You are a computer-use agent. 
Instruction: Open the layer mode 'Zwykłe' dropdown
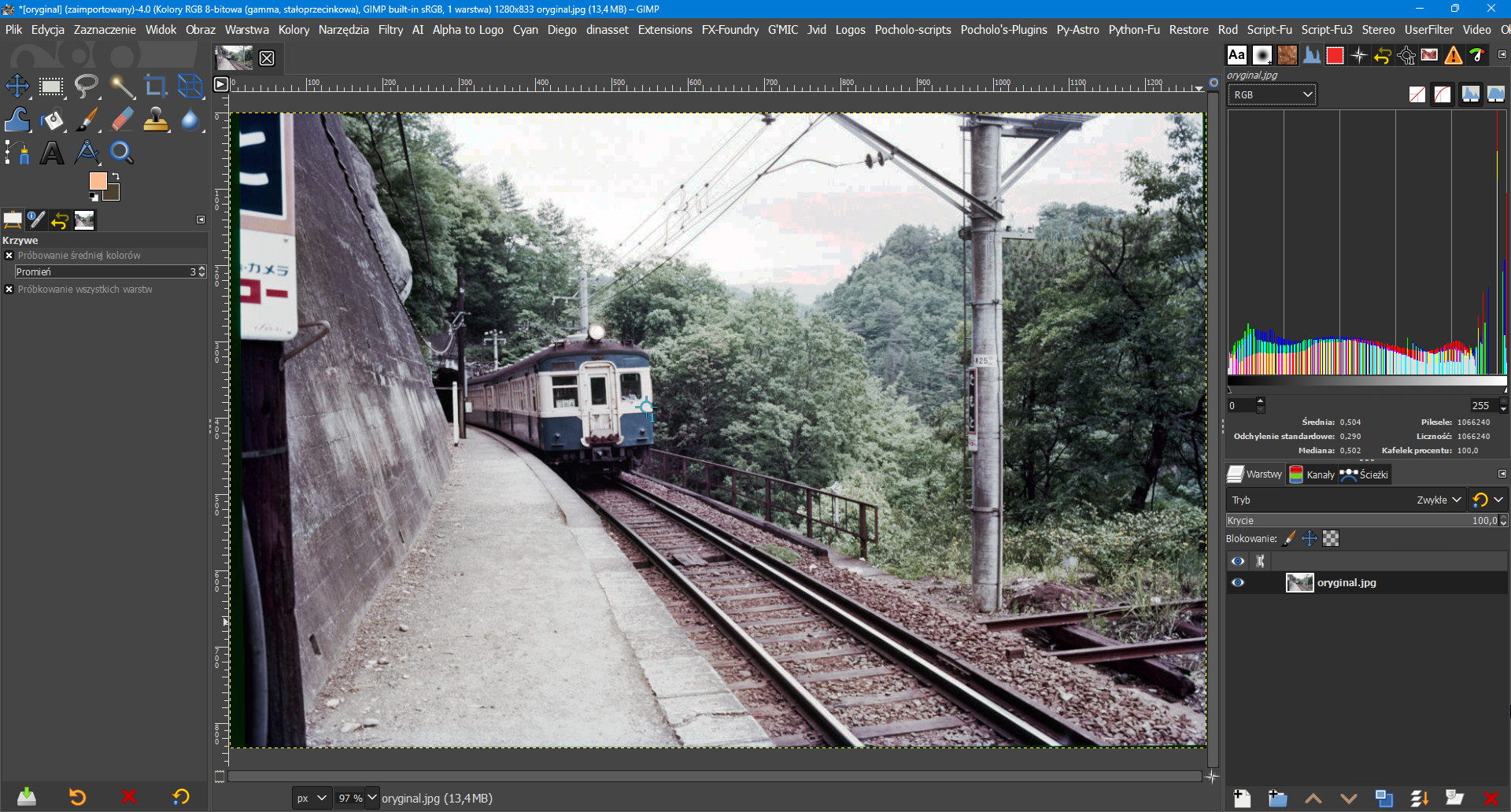pos(1439,500)
